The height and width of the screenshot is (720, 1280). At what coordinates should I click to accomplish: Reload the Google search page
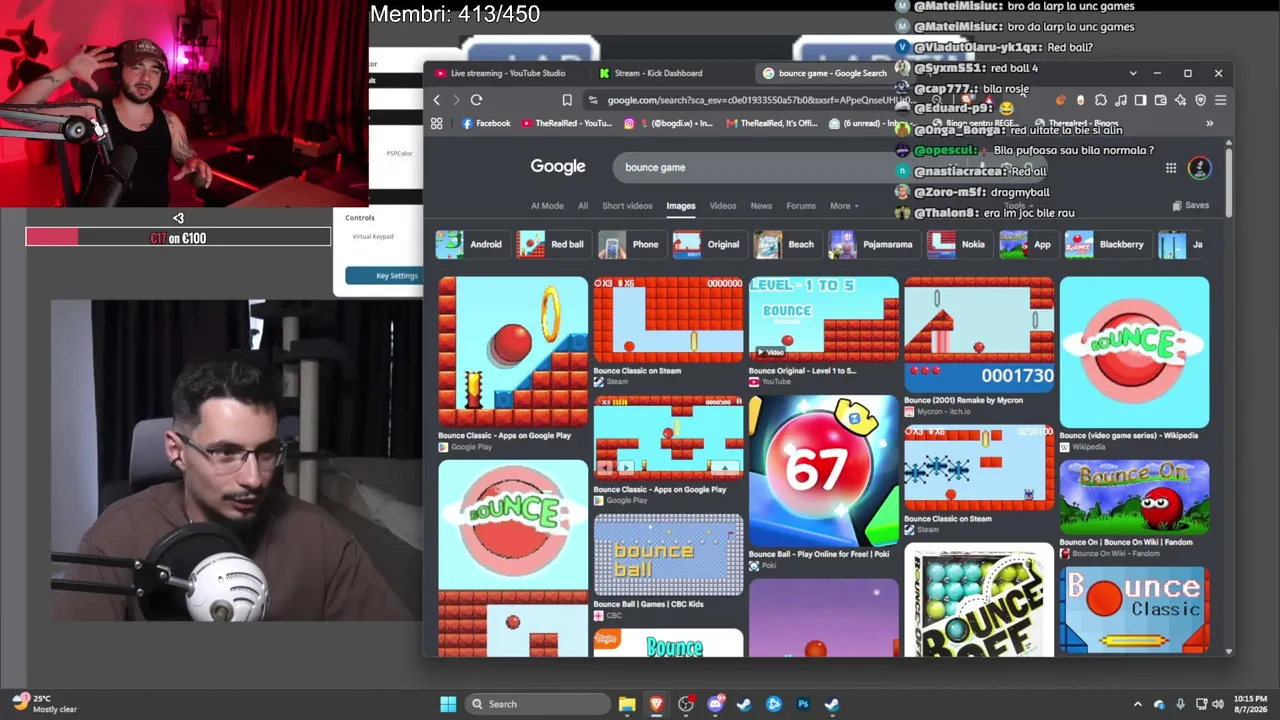[476, 100]
